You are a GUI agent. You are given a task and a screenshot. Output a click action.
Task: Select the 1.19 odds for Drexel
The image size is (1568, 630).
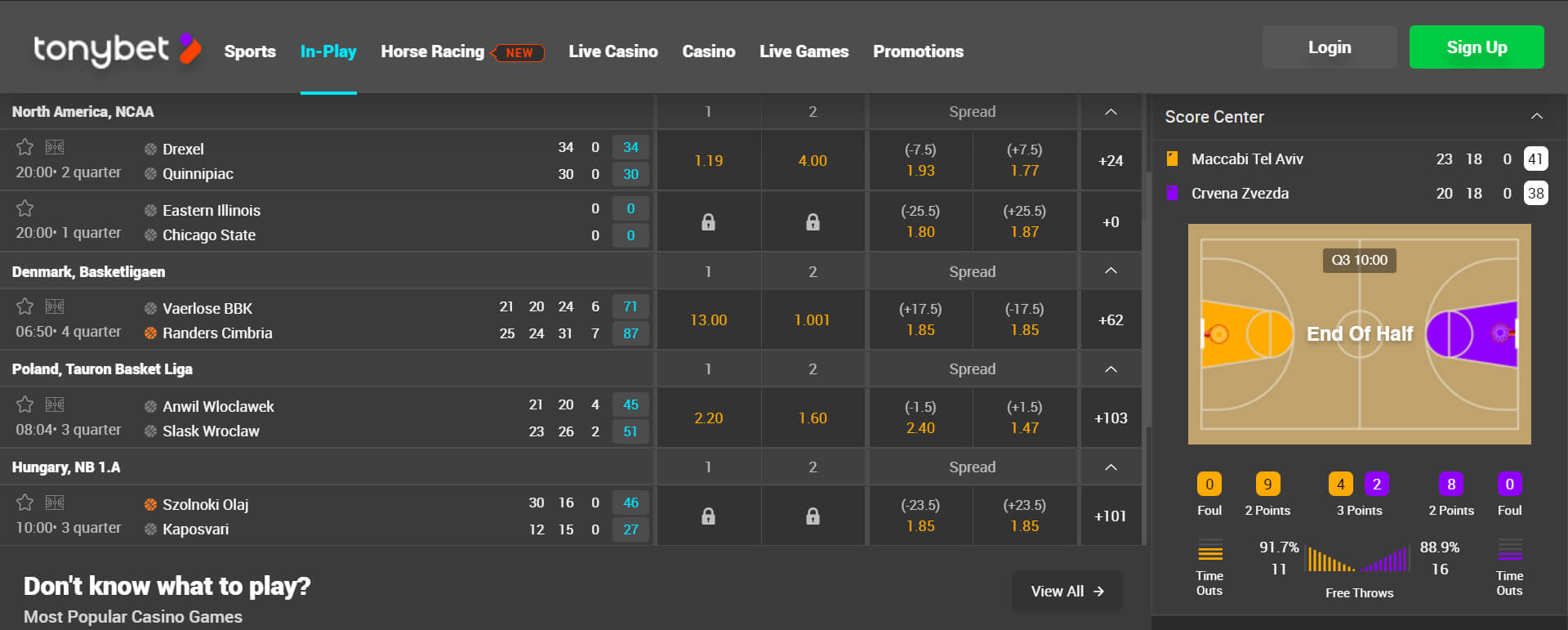point(708,160)
